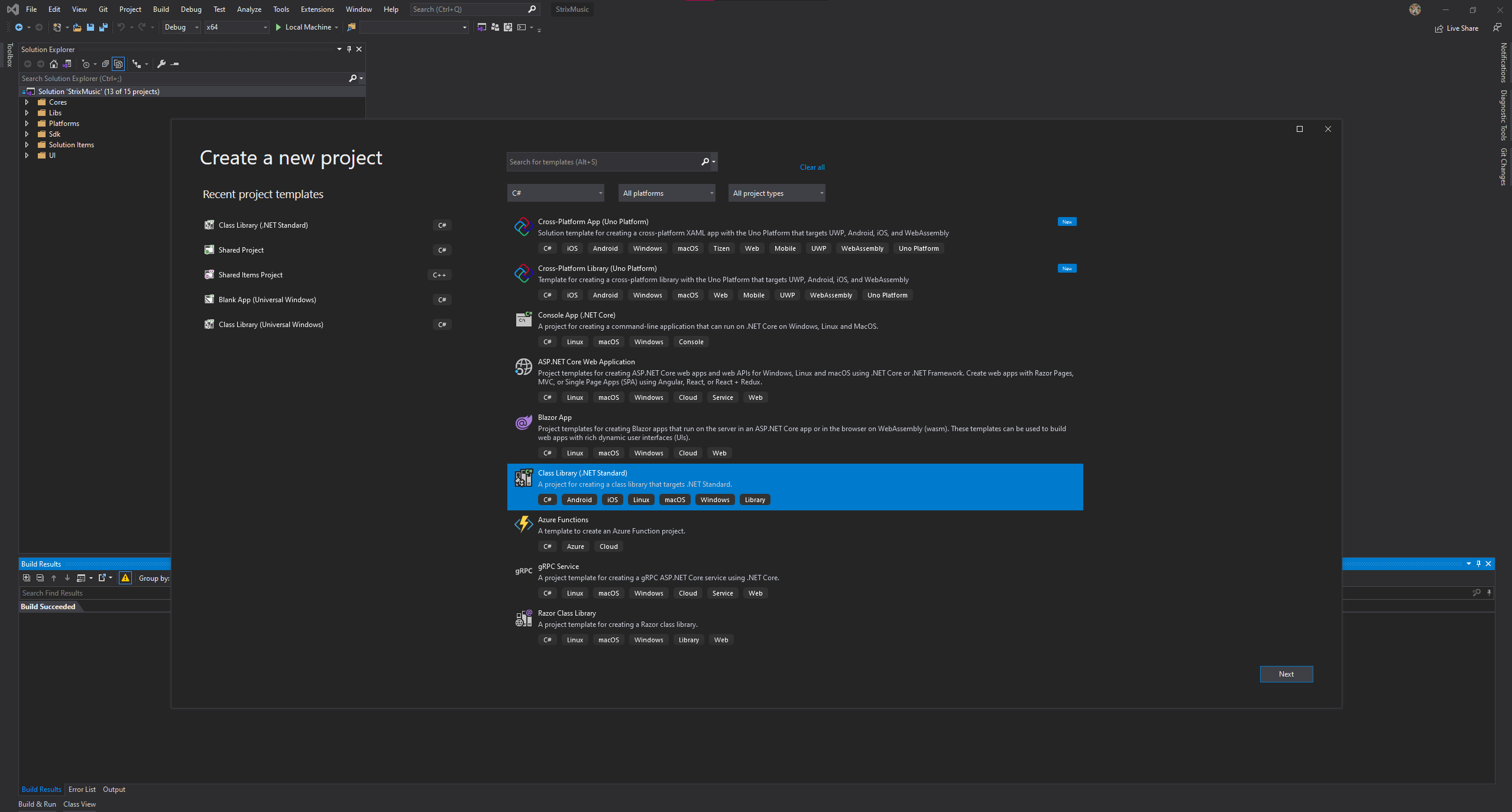Start debugging with green Local Machine arrow
The image size is (1512, 812).
(279, 27)
